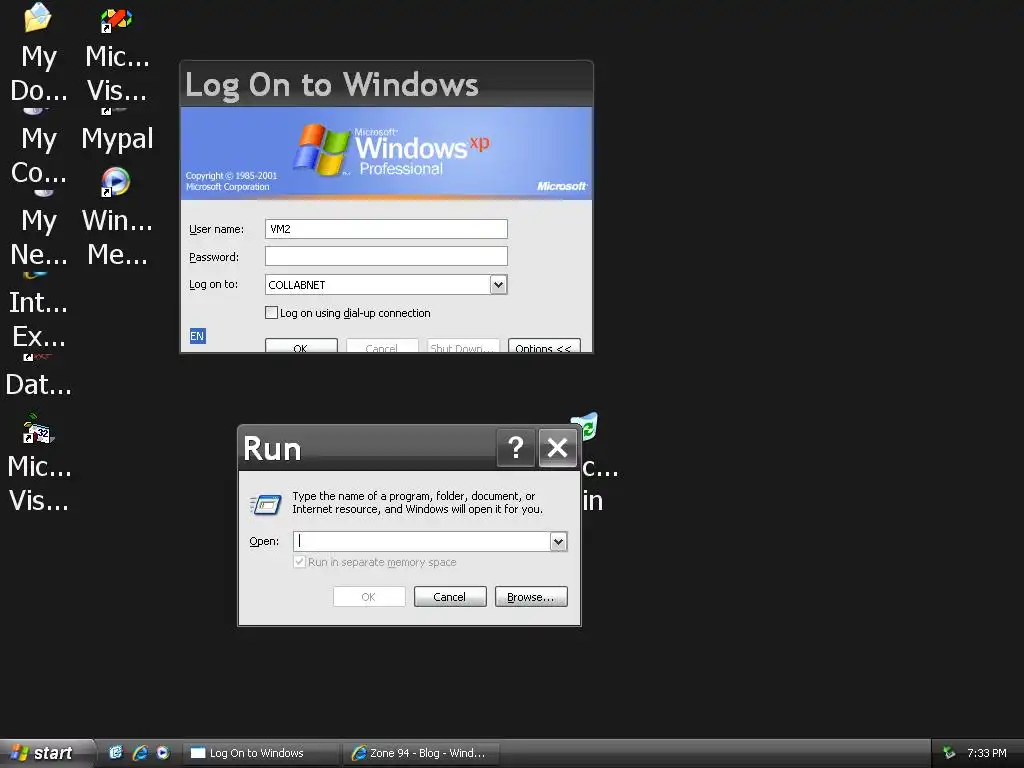Focus the User name field containing VM2
The image size is (1024, 768).
386,229
